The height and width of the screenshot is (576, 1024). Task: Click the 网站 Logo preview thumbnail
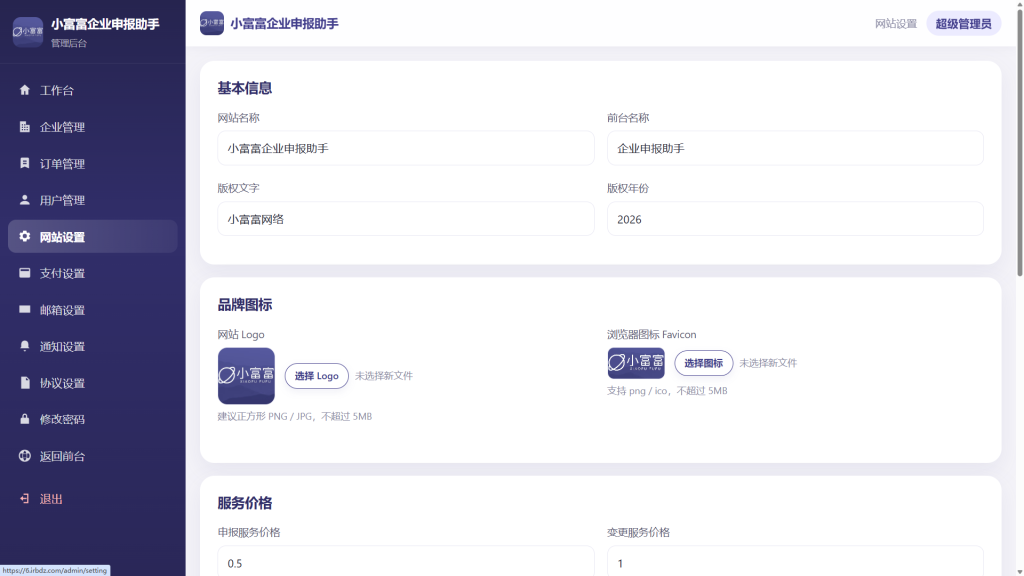pyautogui.click(x=246, y=376)
